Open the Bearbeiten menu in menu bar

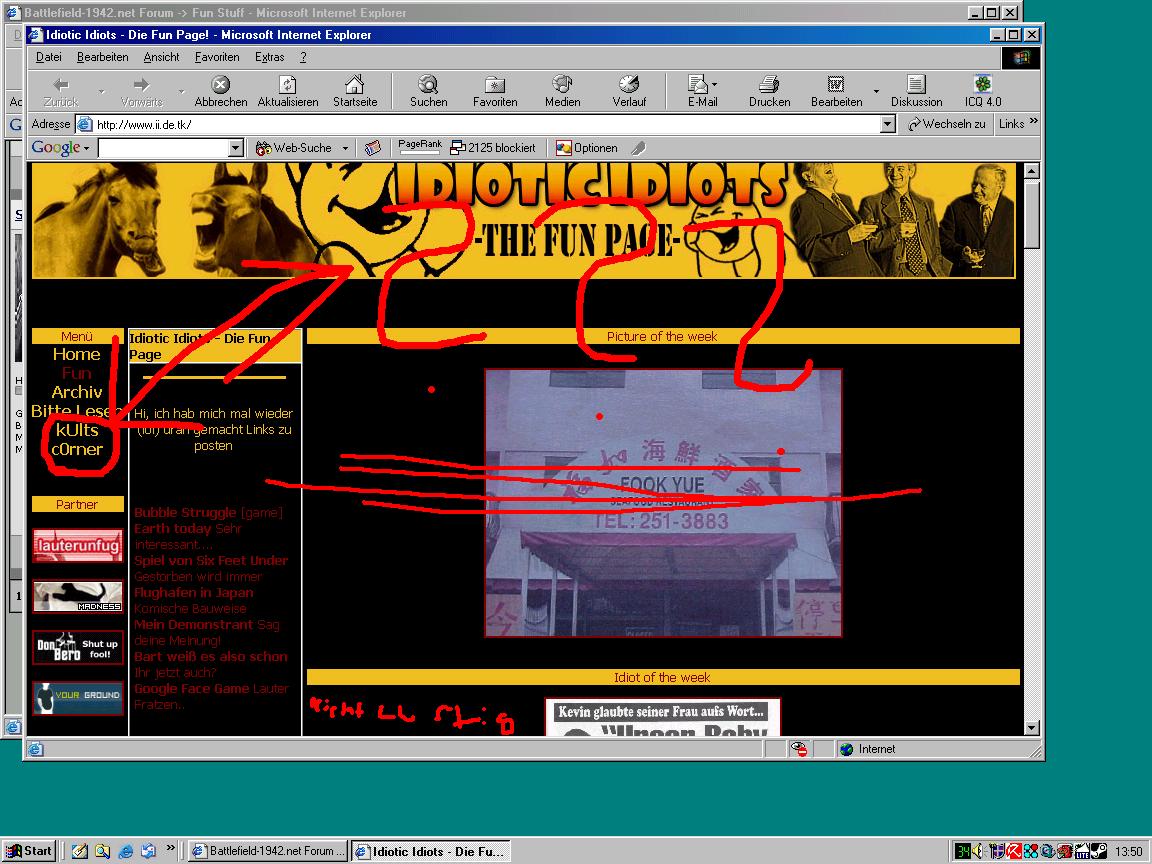(x=102, y=57)
